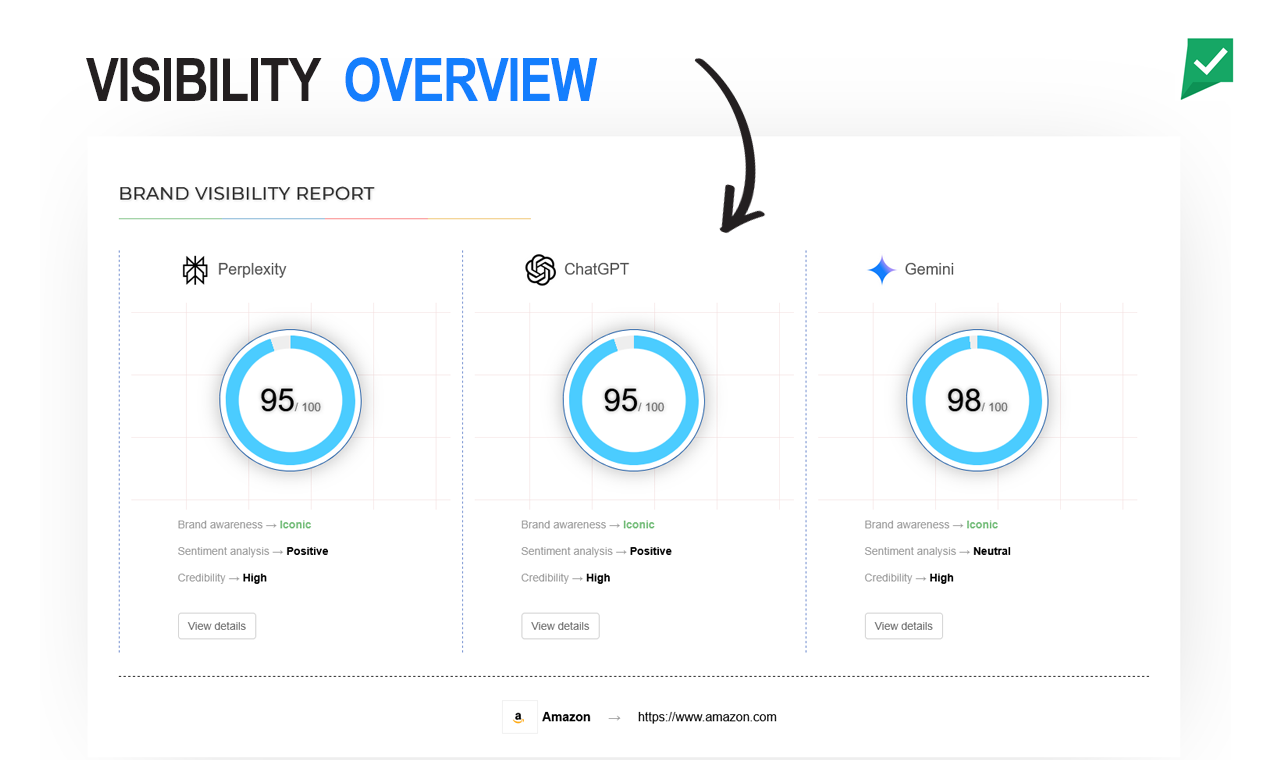
Task: Click the black curved arrow graphic
Action: 730,145
